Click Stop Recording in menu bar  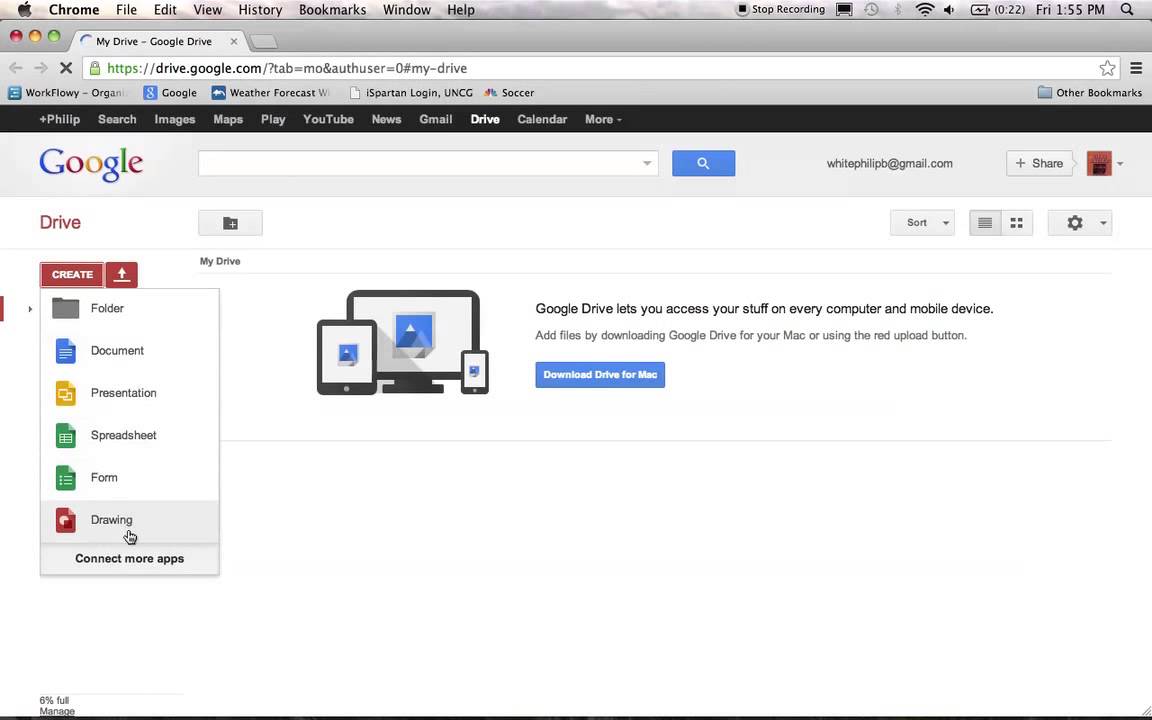pos(781,10)
